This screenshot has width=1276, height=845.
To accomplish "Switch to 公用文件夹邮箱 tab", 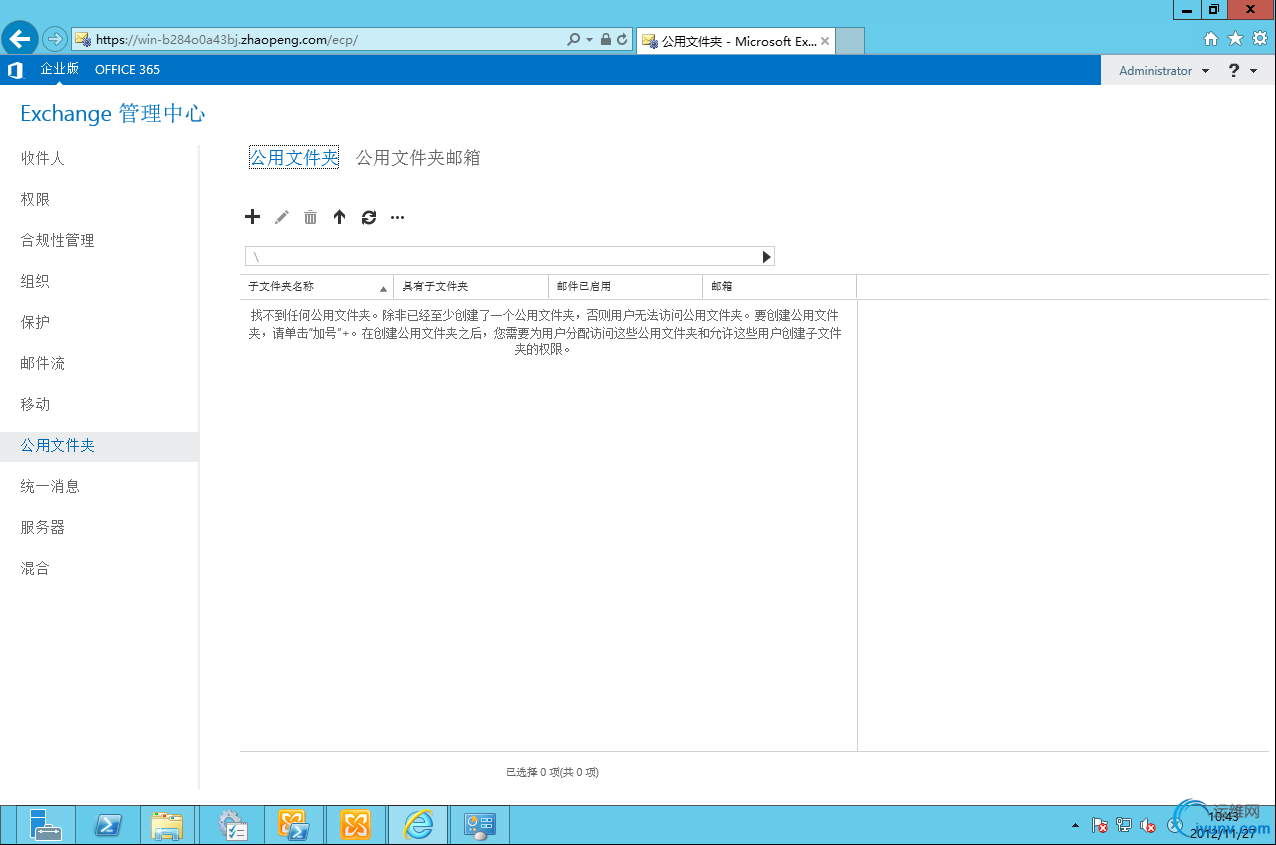I will 418,158.
